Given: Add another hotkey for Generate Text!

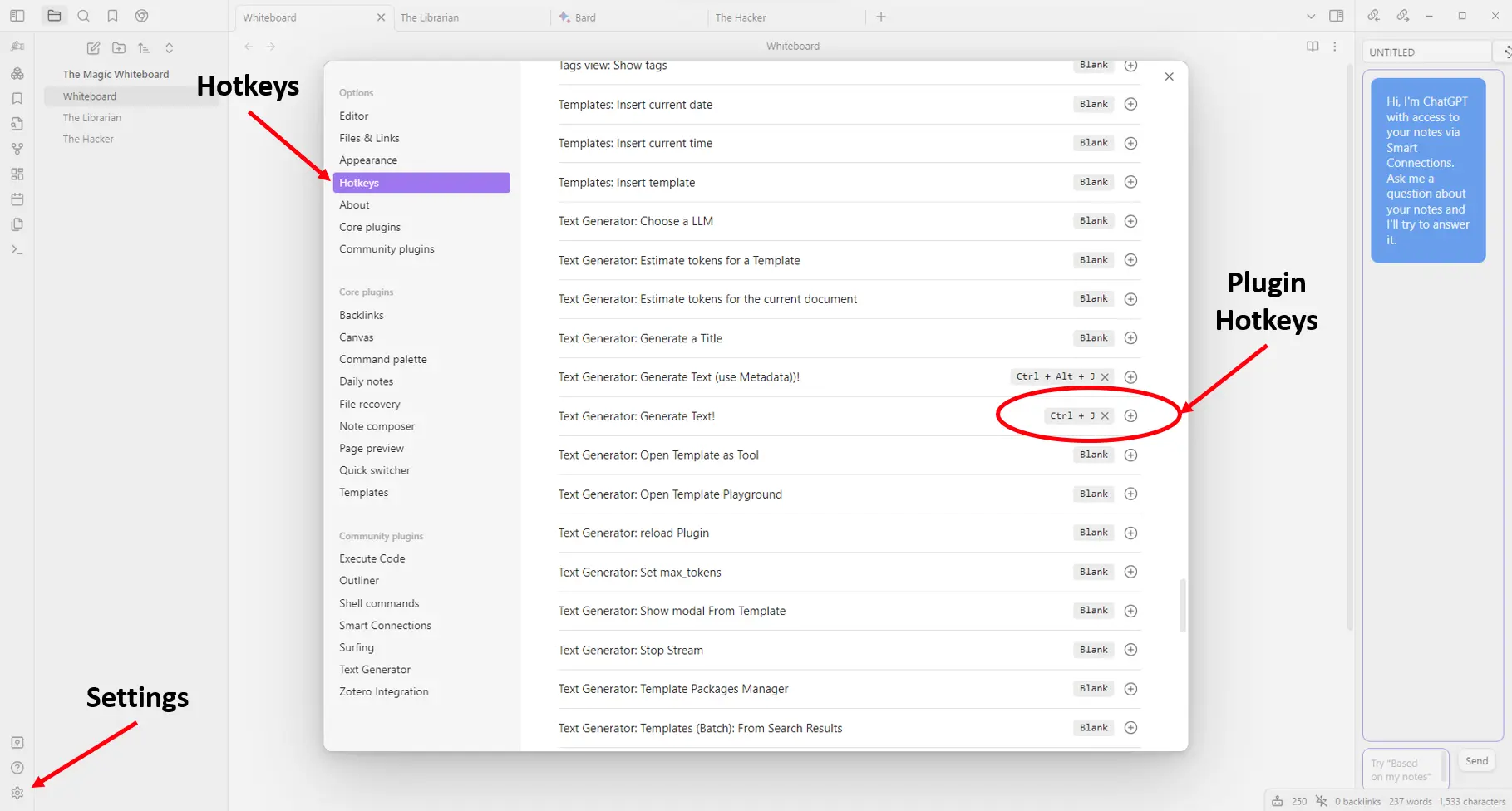Looking at the screenshot, I should [x=1130, y=416].
